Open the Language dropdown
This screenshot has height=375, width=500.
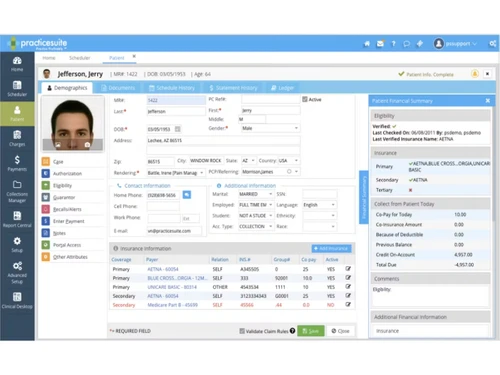(319, 205)
